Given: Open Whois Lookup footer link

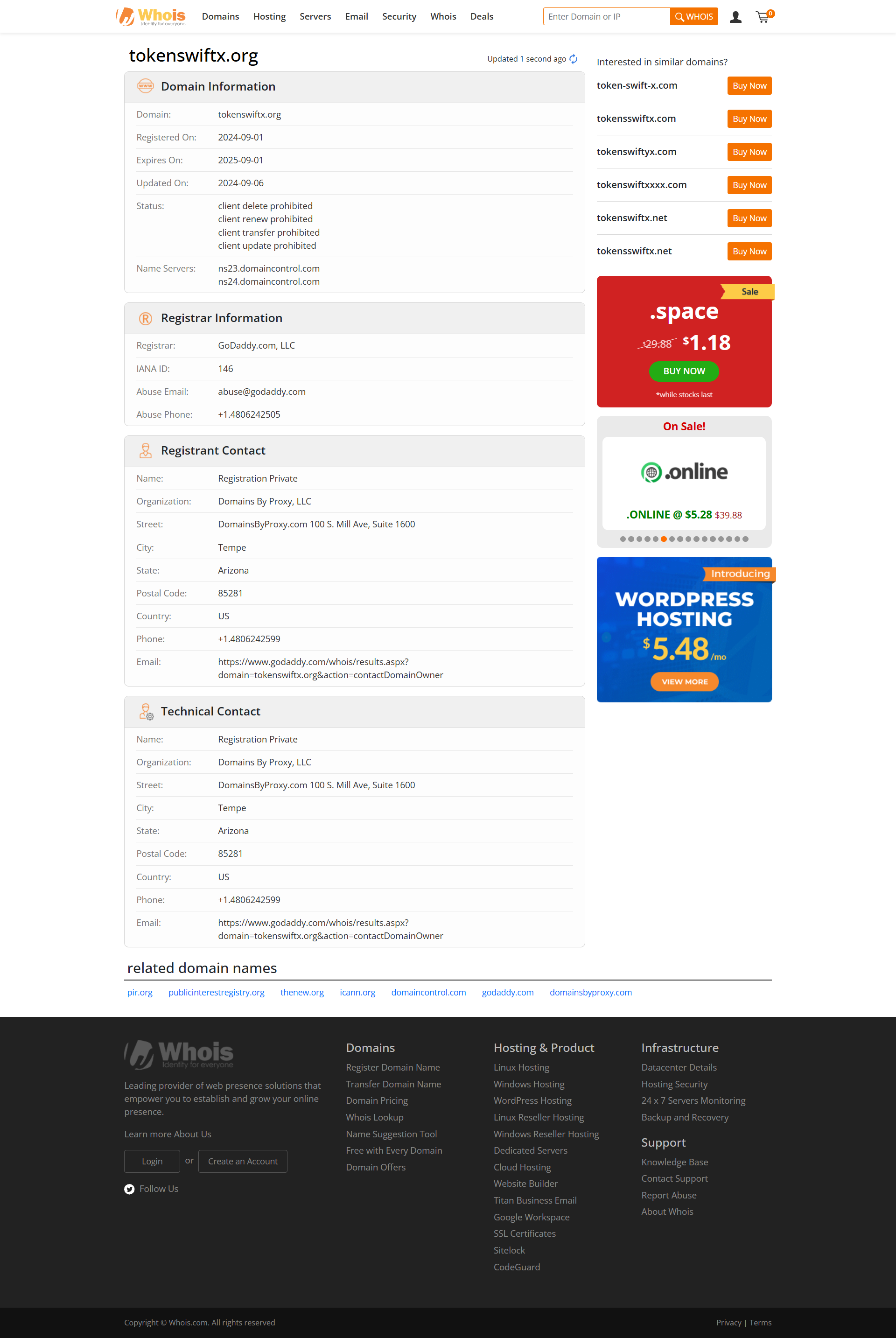Looking at the screenshot, I should (375, 1117).
